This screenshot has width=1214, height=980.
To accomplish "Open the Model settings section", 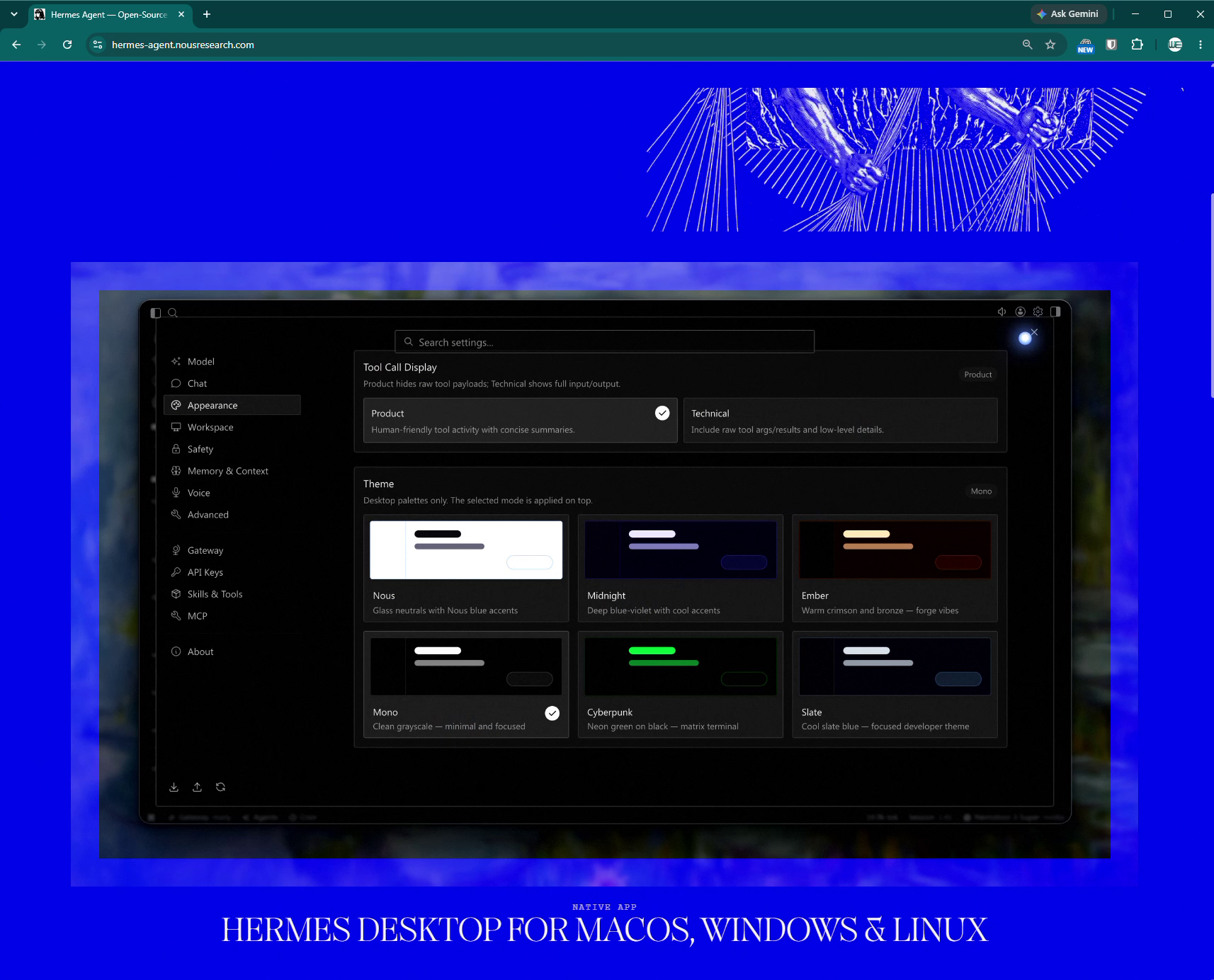I will (x=232, y=361).
